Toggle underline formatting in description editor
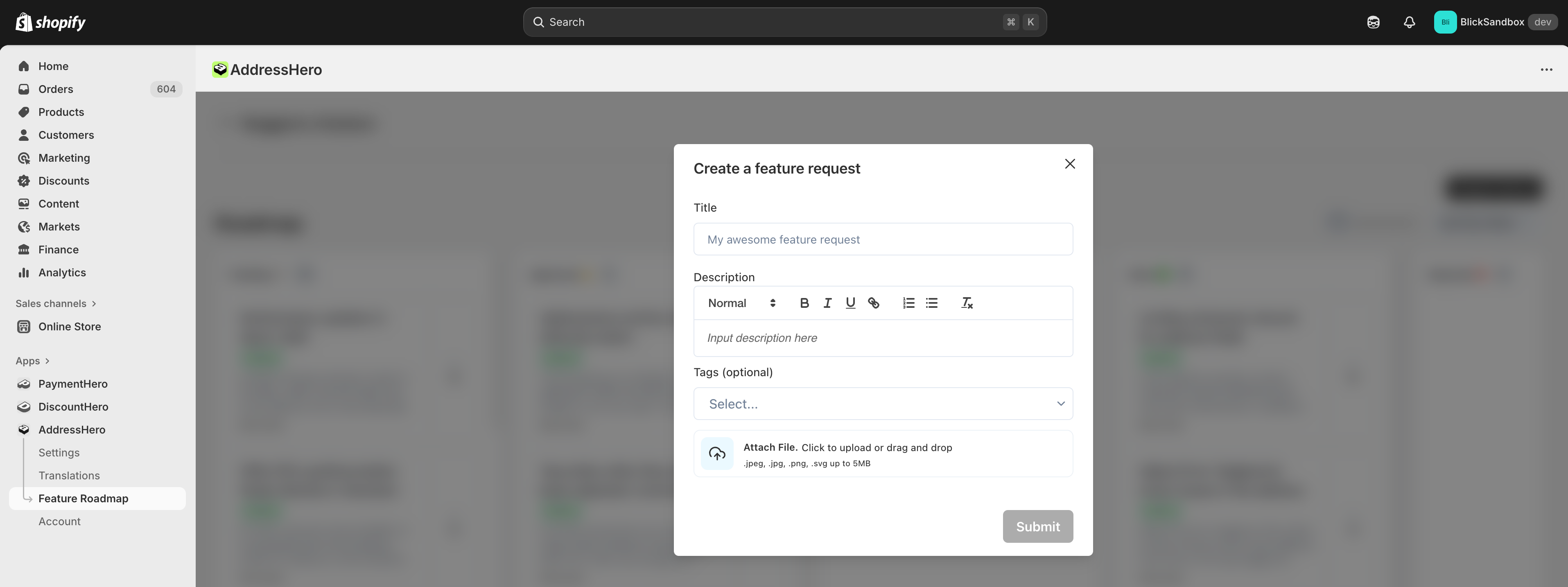Viewport: 1568px width, 587px height. [850, 303]
